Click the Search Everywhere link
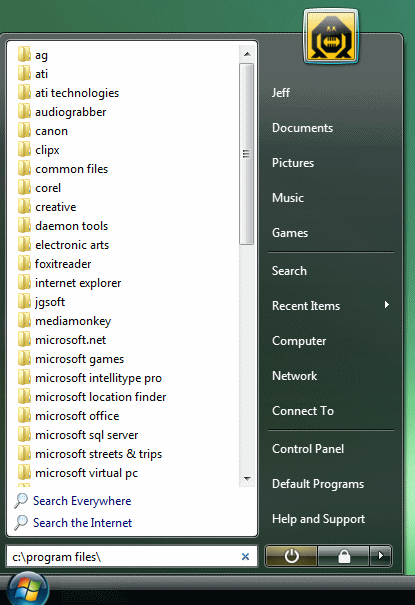Image resolution: width=415 pixels, height=605 pixels. pos(82,501)
